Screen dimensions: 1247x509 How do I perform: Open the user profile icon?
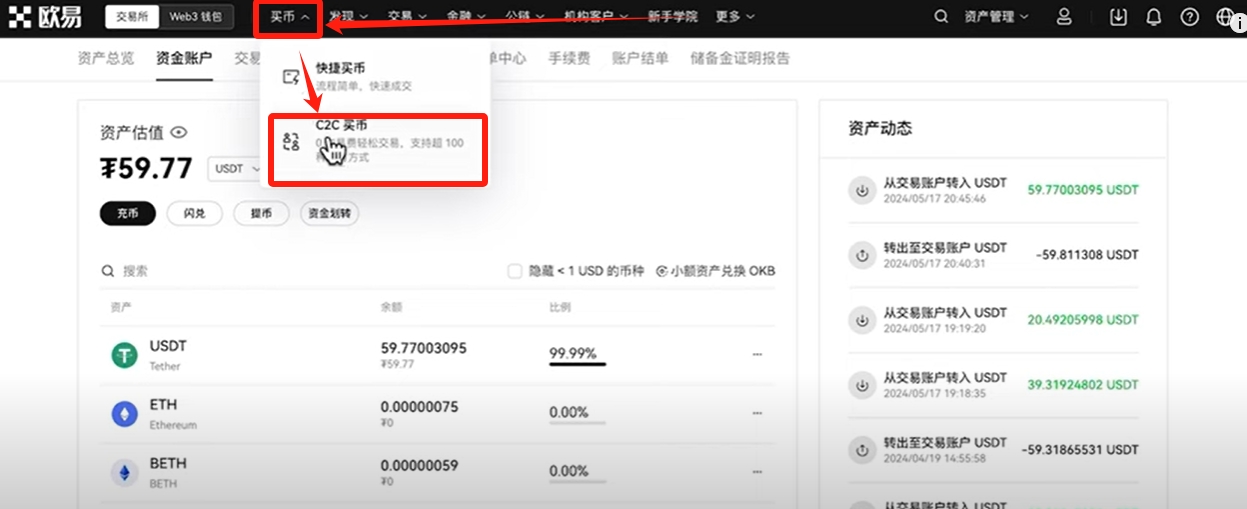pyautogui.click(x=1064, y=17)
